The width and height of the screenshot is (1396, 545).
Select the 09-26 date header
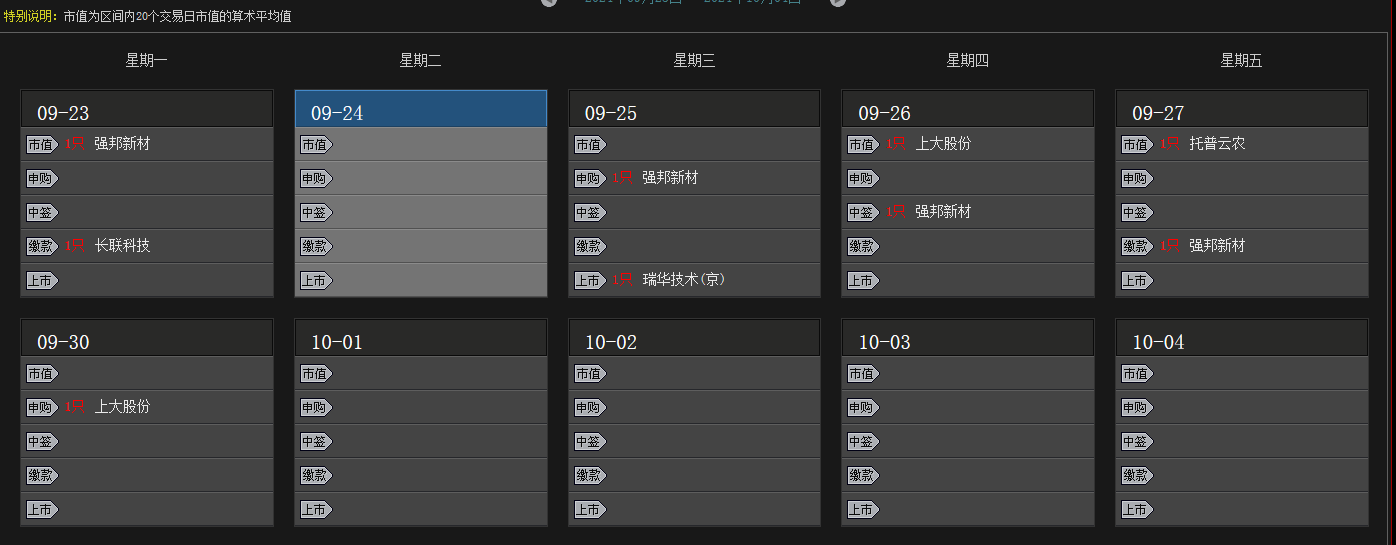(968, 109)
